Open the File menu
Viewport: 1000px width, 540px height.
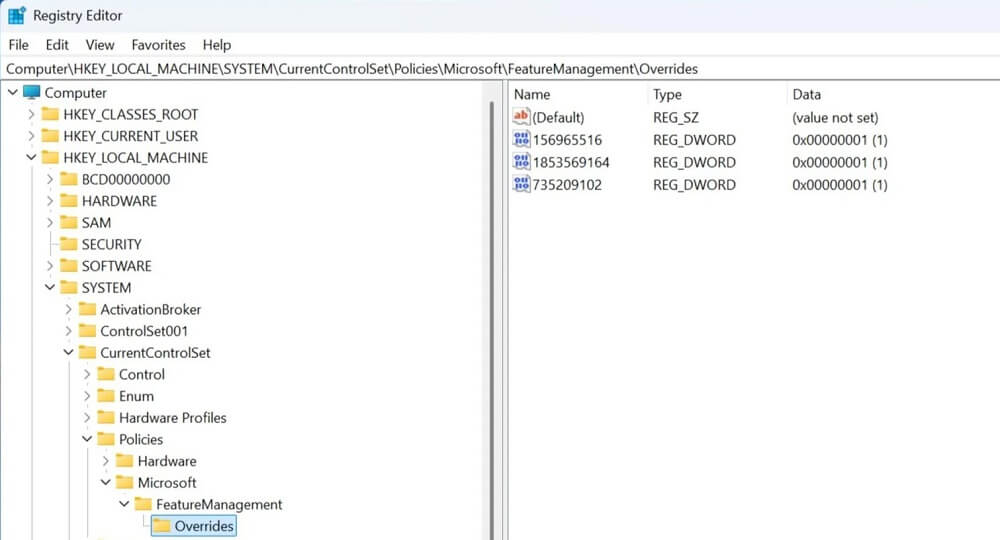pos(18,45)
